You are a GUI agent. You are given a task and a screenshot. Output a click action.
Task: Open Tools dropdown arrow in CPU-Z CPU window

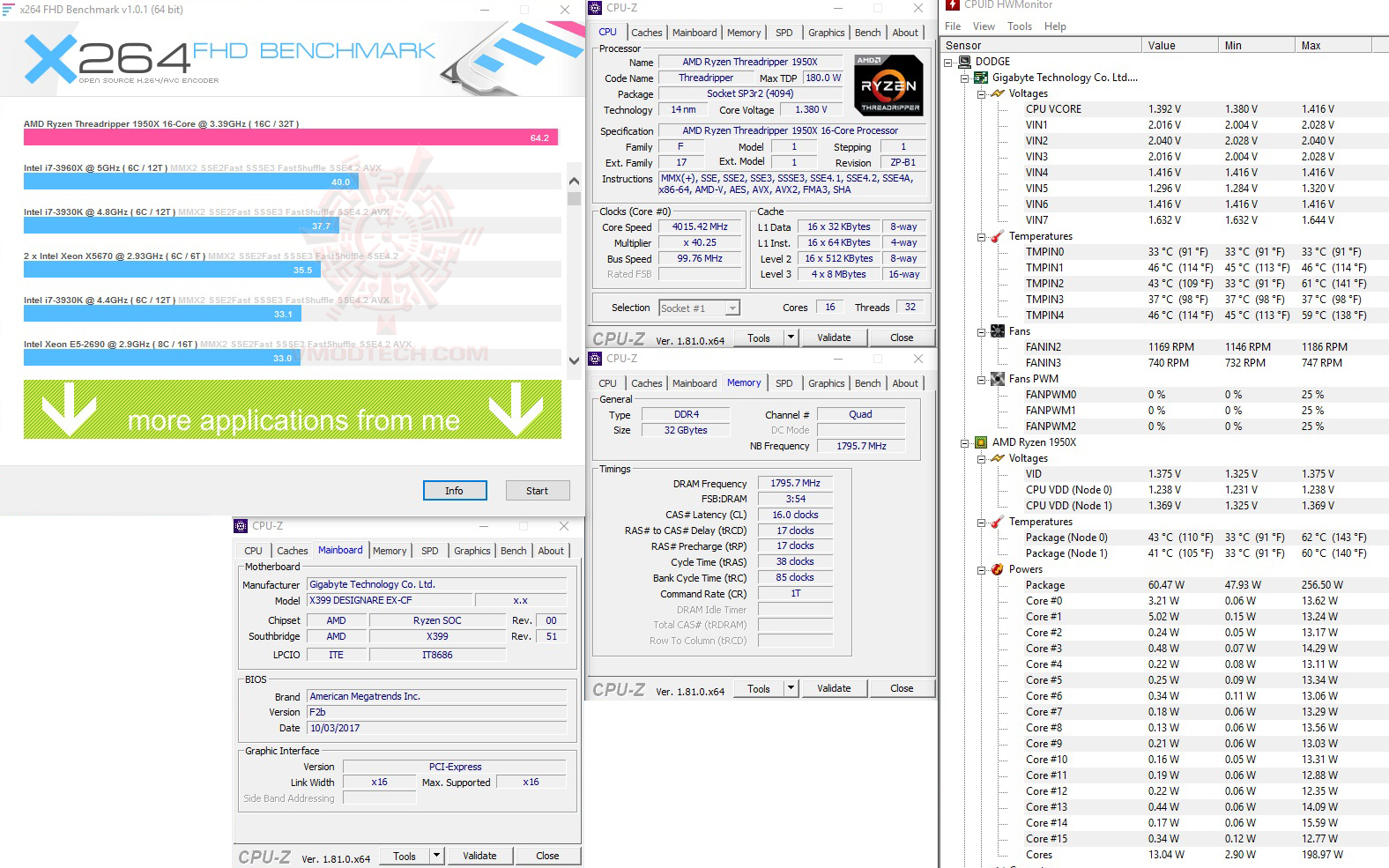[791, 338]
